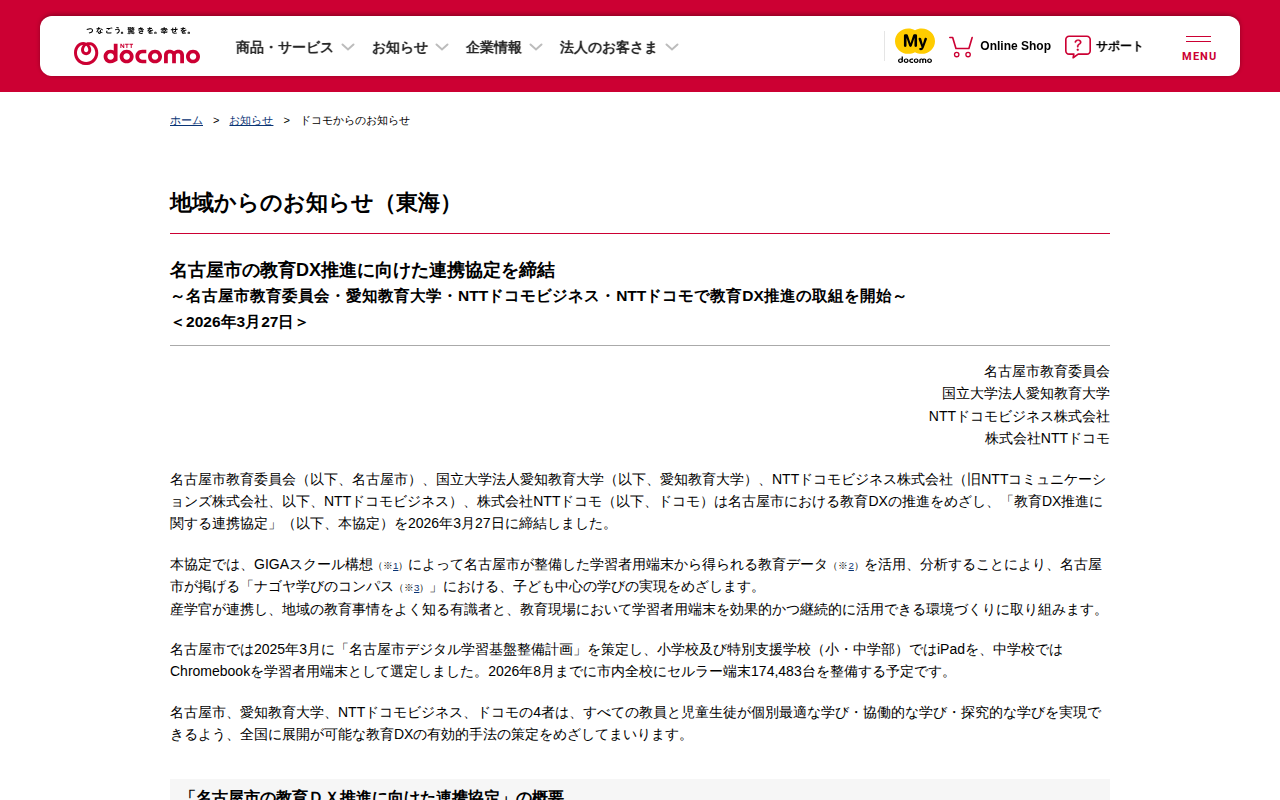
Task: Expand the 商品・サービス chevron
Action: click(348, 47)
